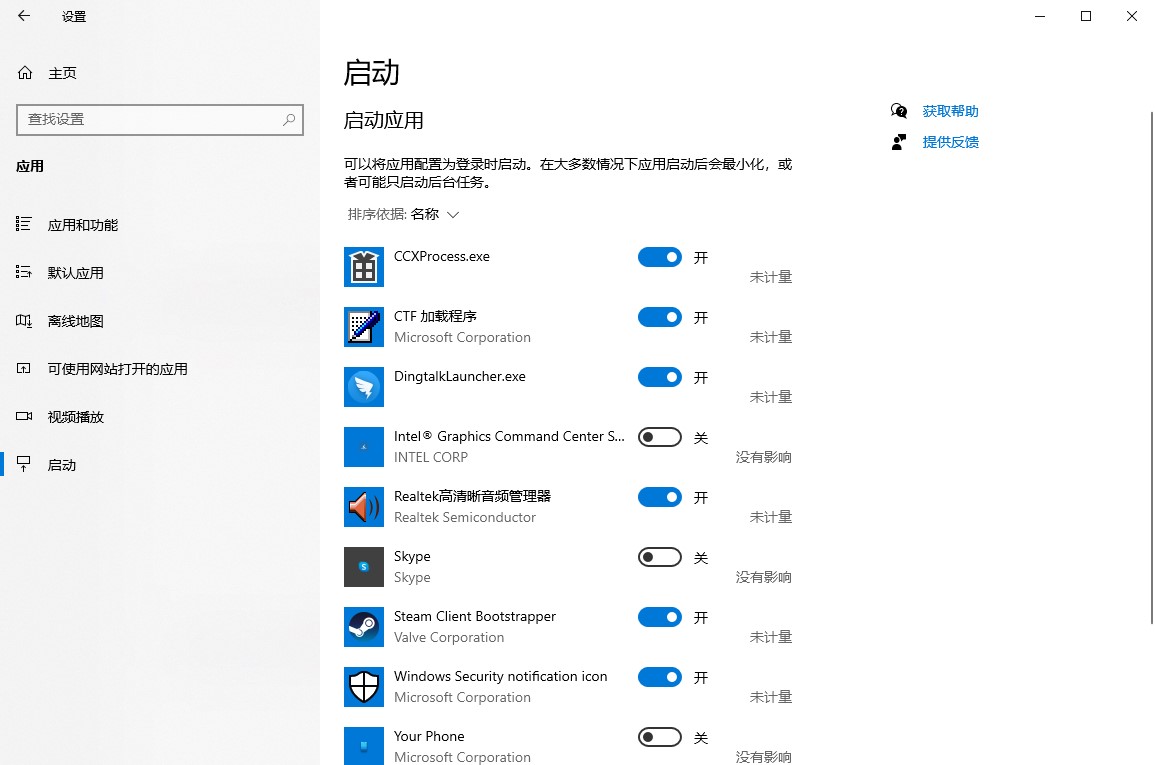
Task: Disable Steam Client Bootstrapper startup toggle
Action: coord(660,617)
